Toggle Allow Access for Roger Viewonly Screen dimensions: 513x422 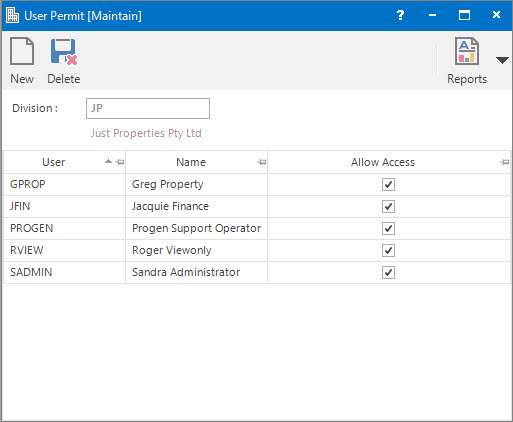[388, 250]
